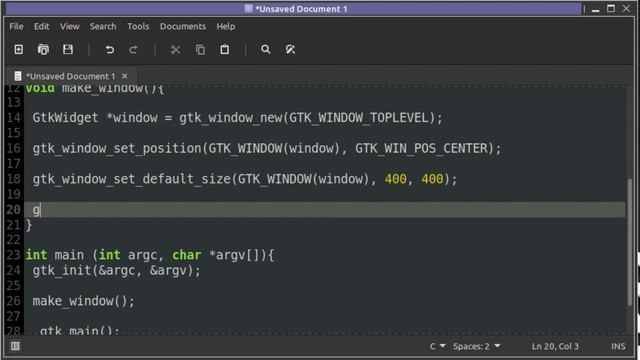Save the document with the floppy icon
Viewport: 640px width, 360px height.
(68, 49)
